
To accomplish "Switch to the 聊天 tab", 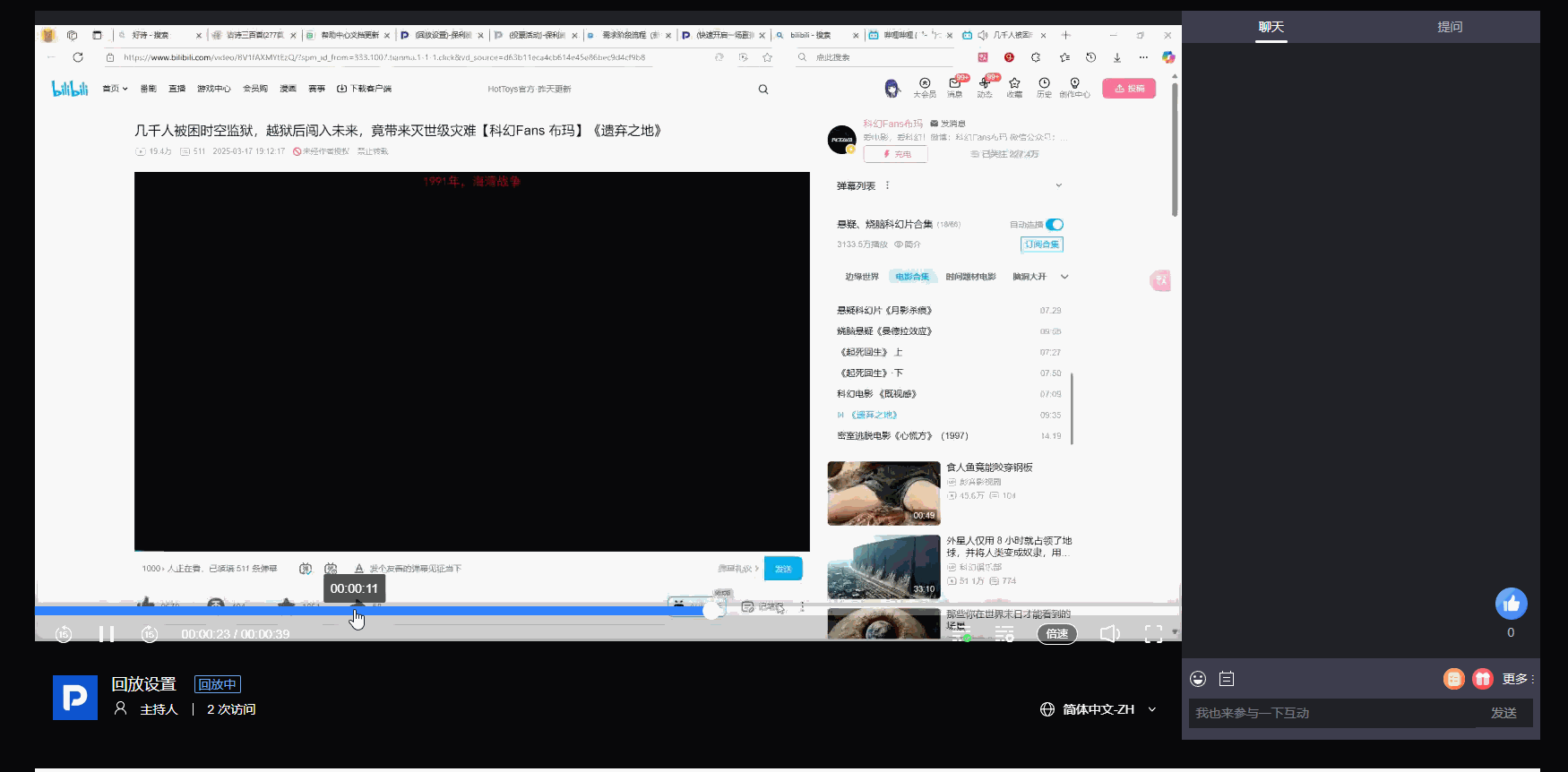I will click(x=1271, y=27).
